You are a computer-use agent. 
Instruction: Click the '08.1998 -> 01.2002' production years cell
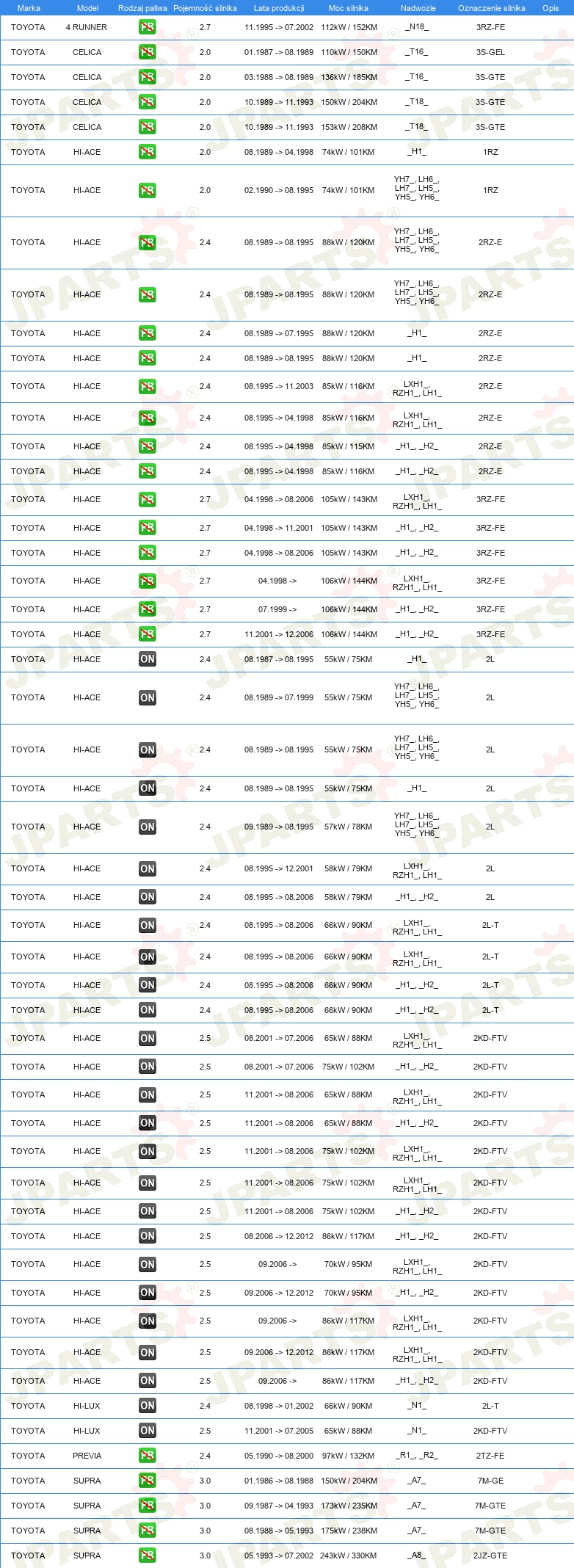(x=279, y=1406)
